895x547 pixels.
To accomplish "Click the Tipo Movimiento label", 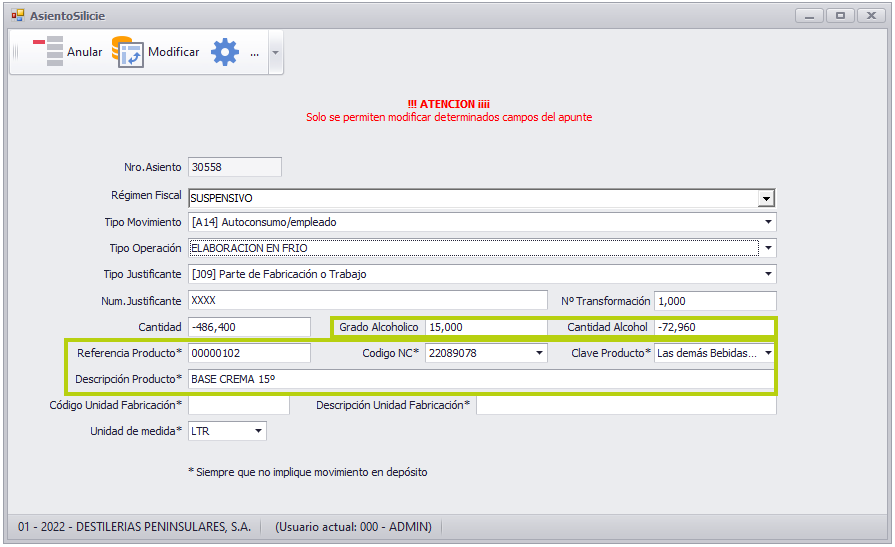I will coord(143,222).
